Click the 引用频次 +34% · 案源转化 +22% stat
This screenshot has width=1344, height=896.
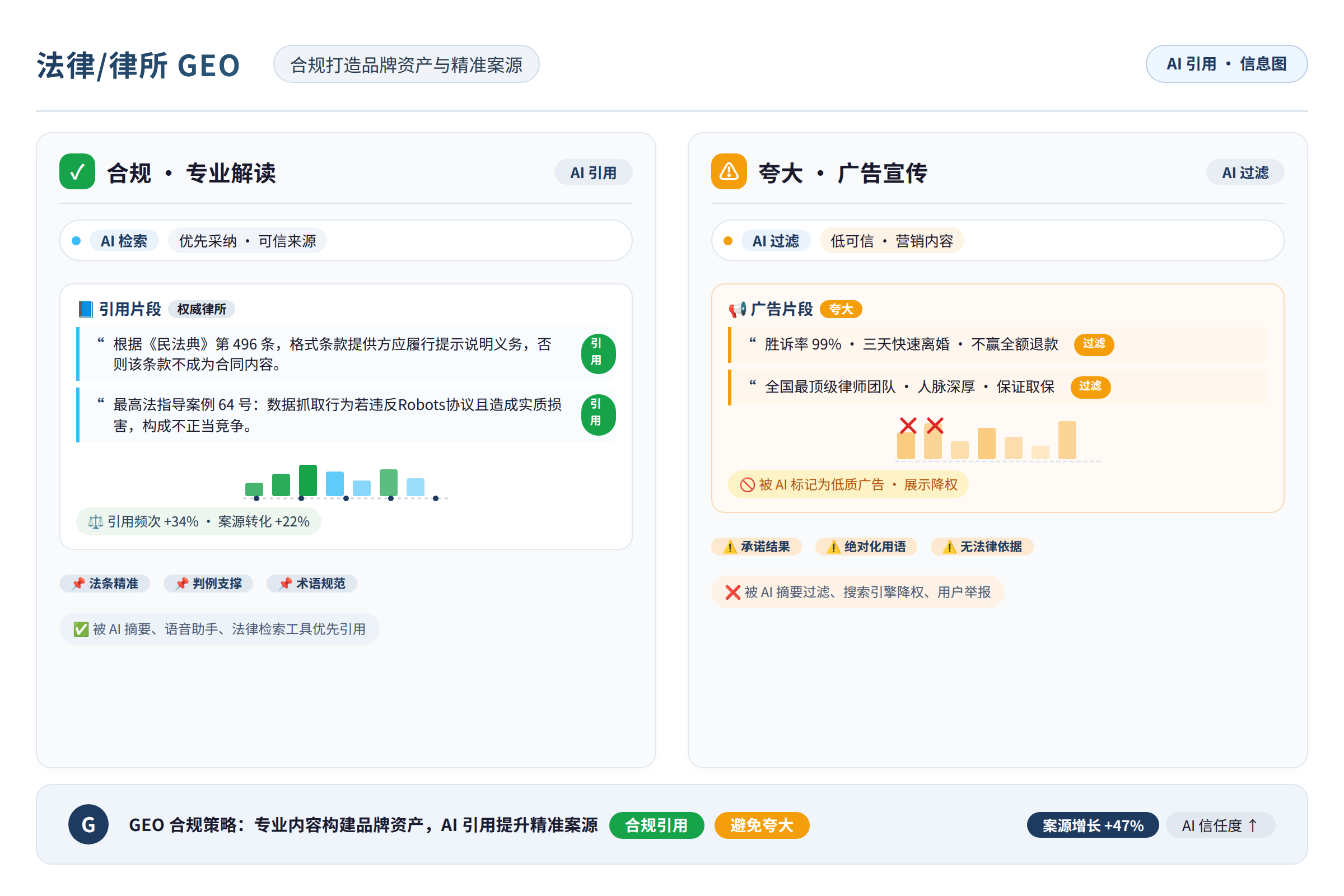[198, 521]
